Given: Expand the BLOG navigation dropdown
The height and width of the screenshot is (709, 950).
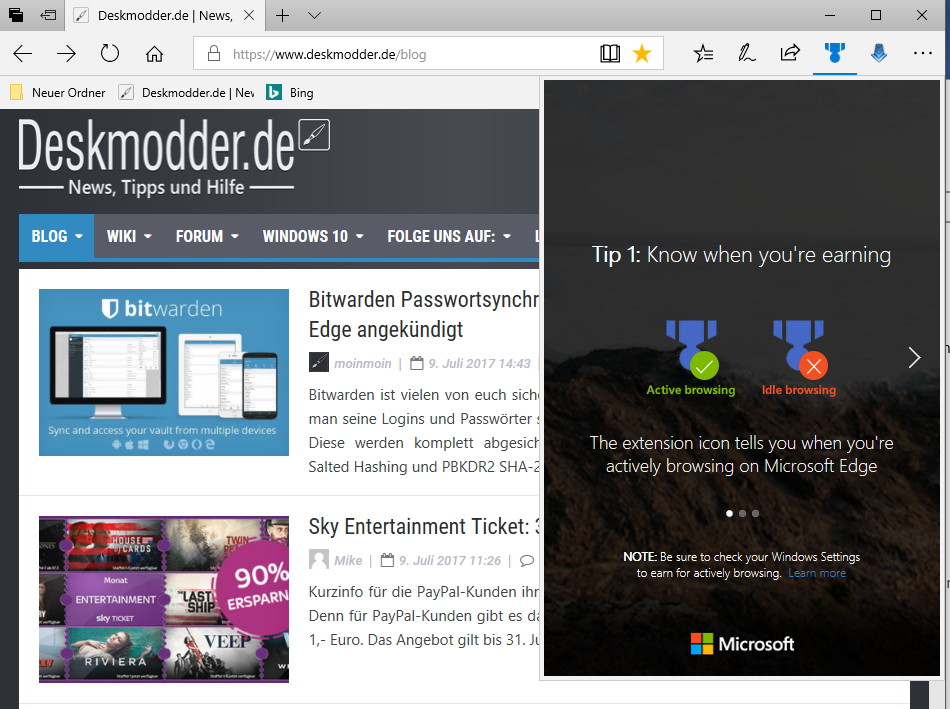Looking at the screenshot, I should point(56,236).
